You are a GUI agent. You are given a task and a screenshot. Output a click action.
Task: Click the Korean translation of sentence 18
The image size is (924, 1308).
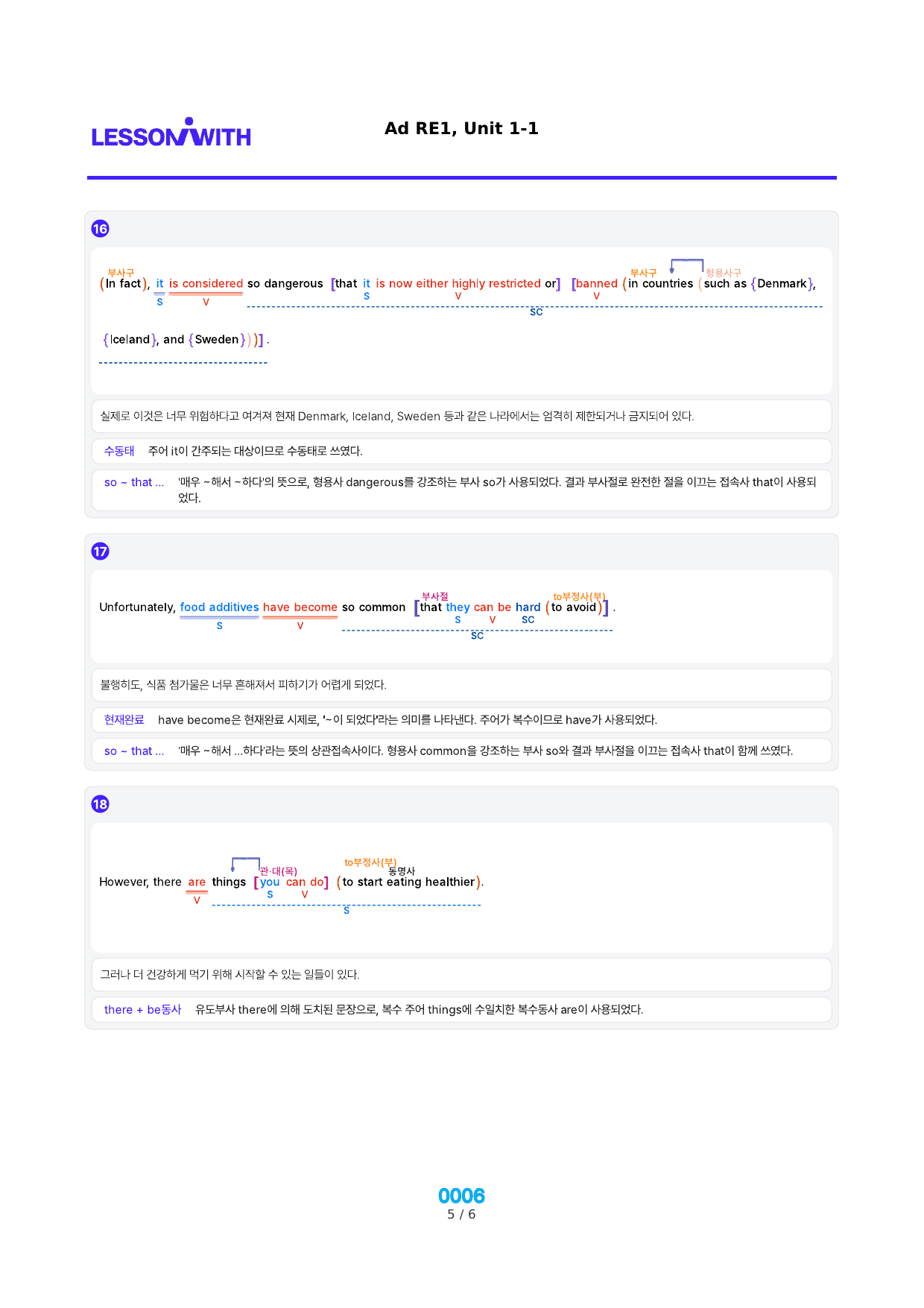(230, 975)
